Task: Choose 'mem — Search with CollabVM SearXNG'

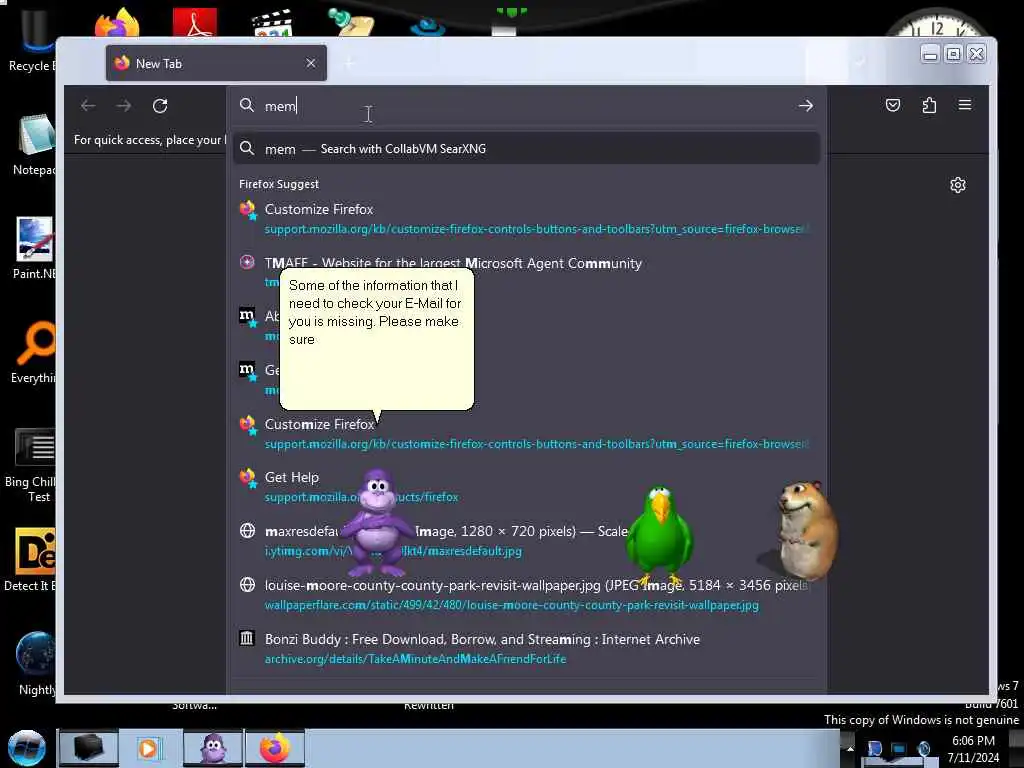Action: point(526,149)
